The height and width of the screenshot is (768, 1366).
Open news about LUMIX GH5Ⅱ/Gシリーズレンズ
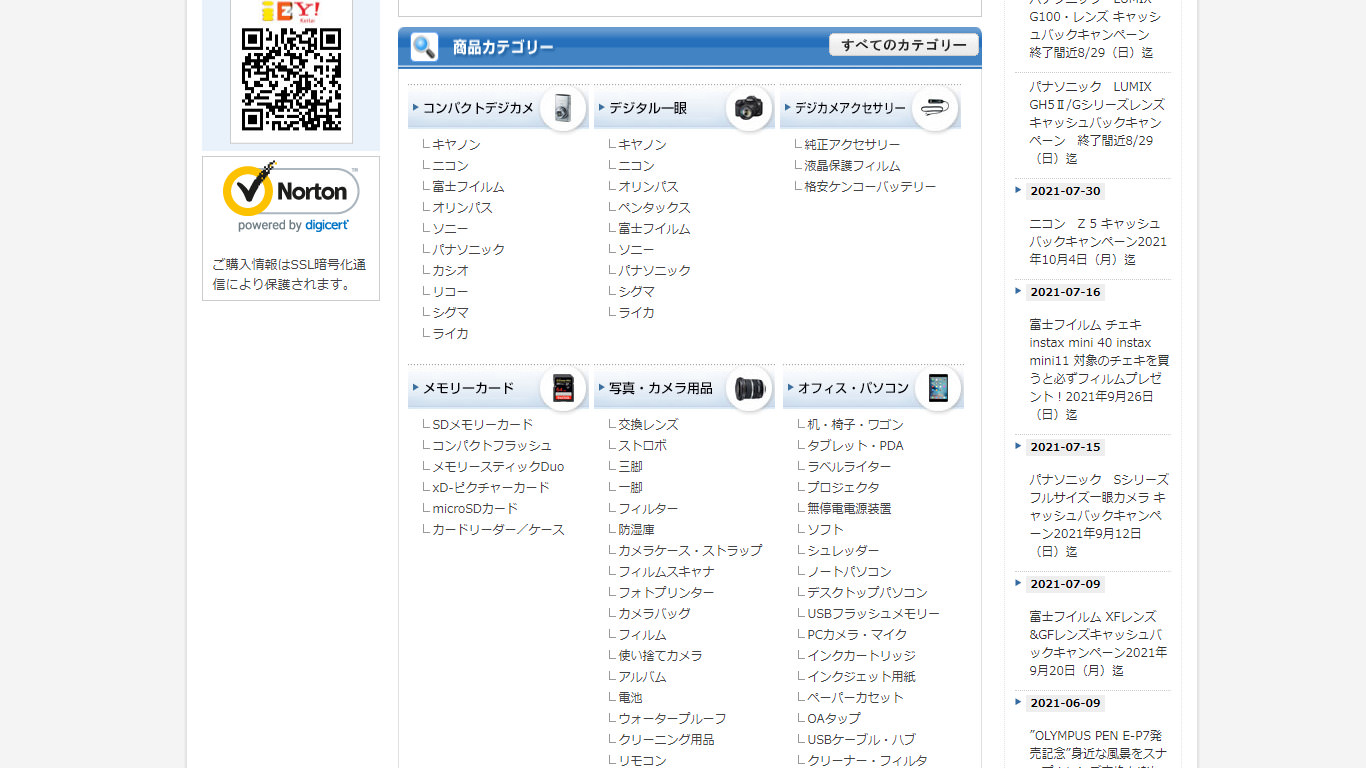(x=1097, y=123)
